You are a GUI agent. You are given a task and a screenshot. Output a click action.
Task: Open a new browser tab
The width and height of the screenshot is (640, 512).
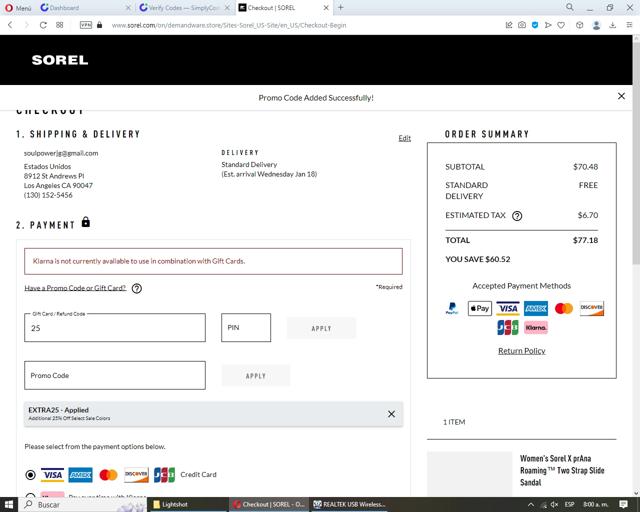coord(341,7)
